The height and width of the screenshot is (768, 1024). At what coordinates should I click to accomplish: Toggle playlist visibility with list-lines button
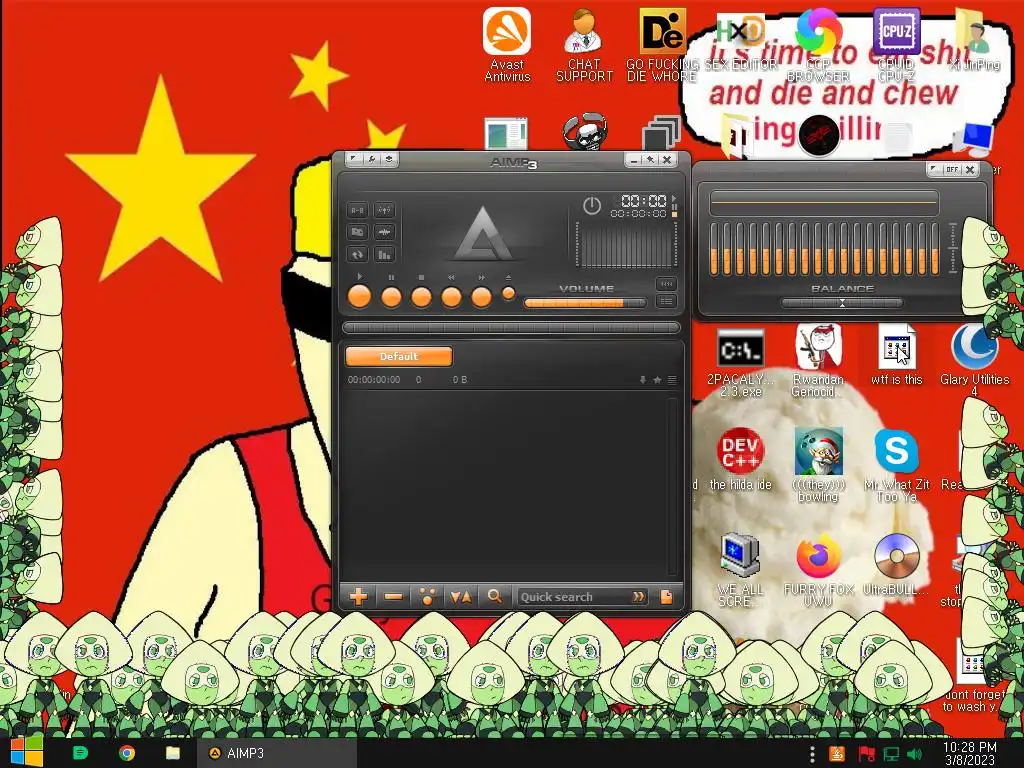[x=666, y=301]
